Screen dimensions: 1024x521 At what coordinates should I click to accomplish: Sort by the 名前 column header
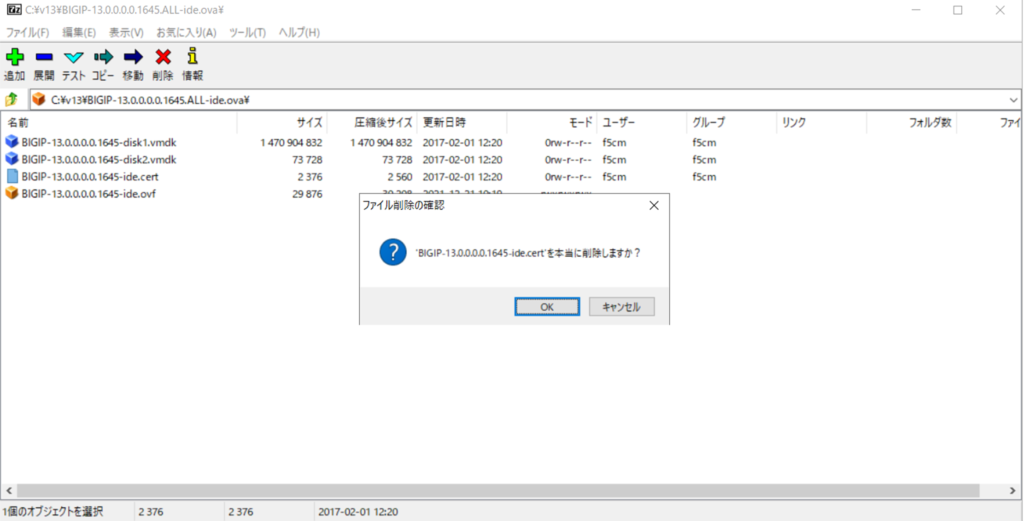pyautogui.click(x=118, y=122)
